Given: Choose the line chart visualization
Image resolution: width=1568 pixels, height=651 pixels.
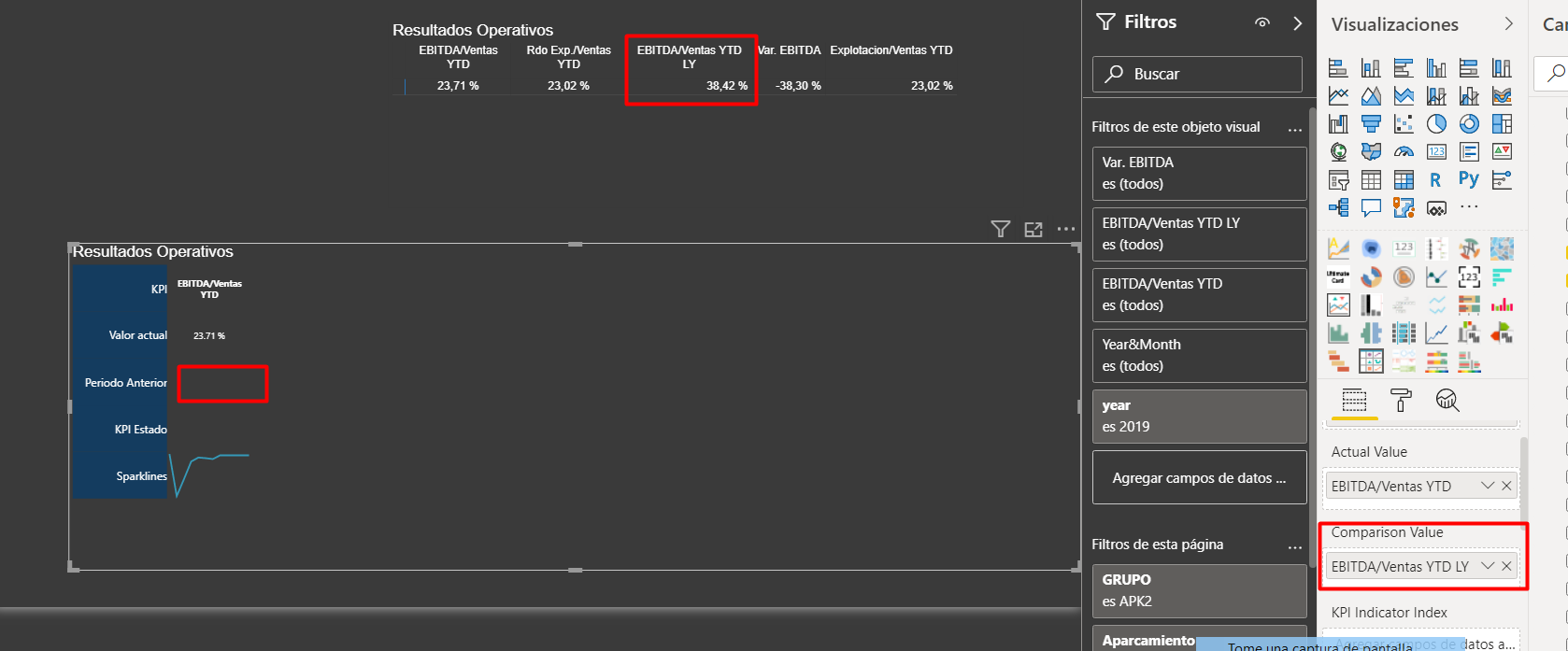Looking at the screenshot, I should click(x=1338, y=96).
